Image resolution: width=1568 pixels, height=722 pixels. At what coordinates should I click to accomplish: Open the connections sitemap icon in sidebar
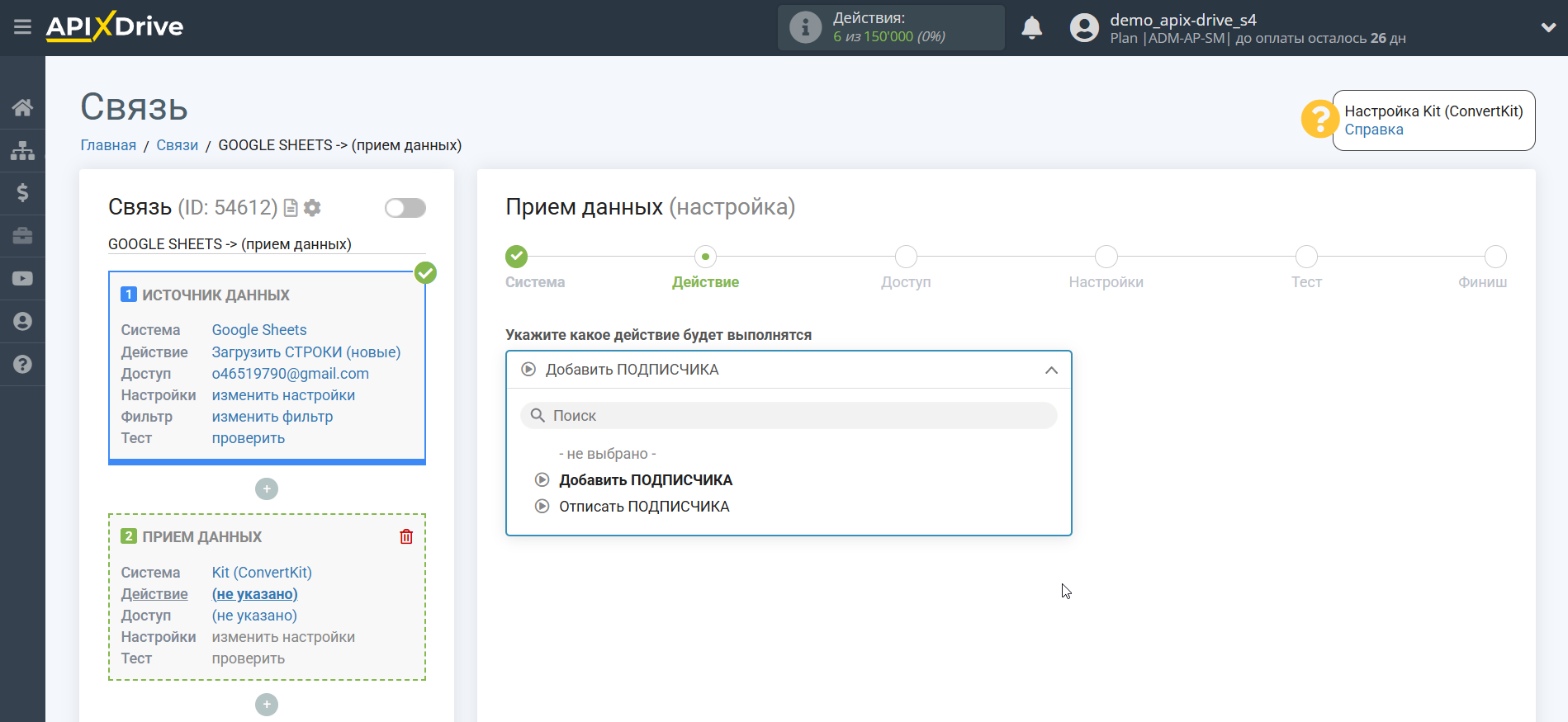(x=22, y=150)
